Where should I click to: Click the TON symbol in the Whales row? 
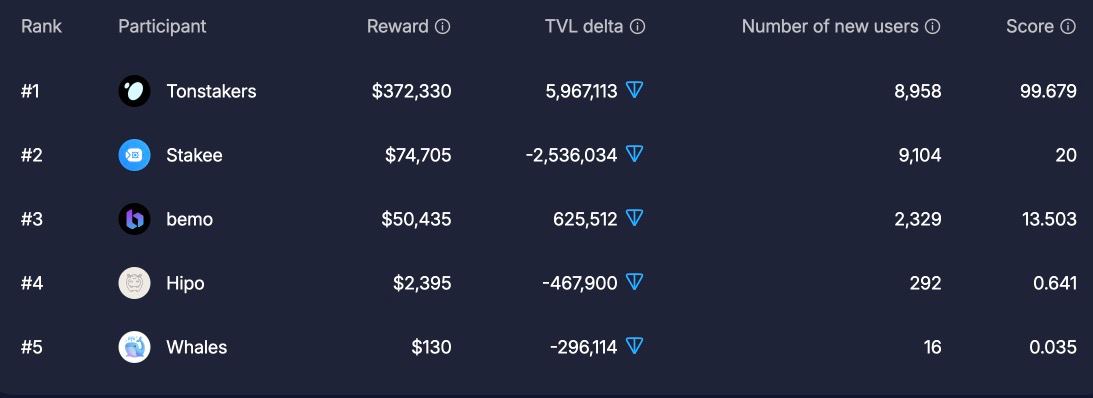tap(634, 346)
